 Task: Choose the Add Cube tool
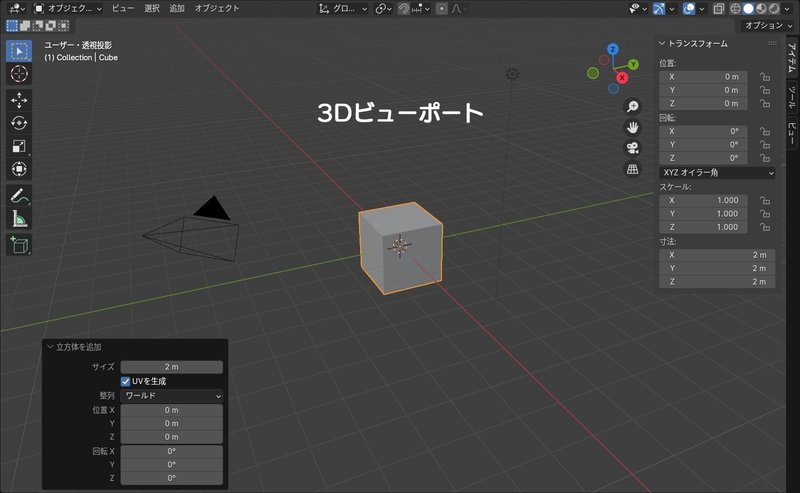(19, 245)
